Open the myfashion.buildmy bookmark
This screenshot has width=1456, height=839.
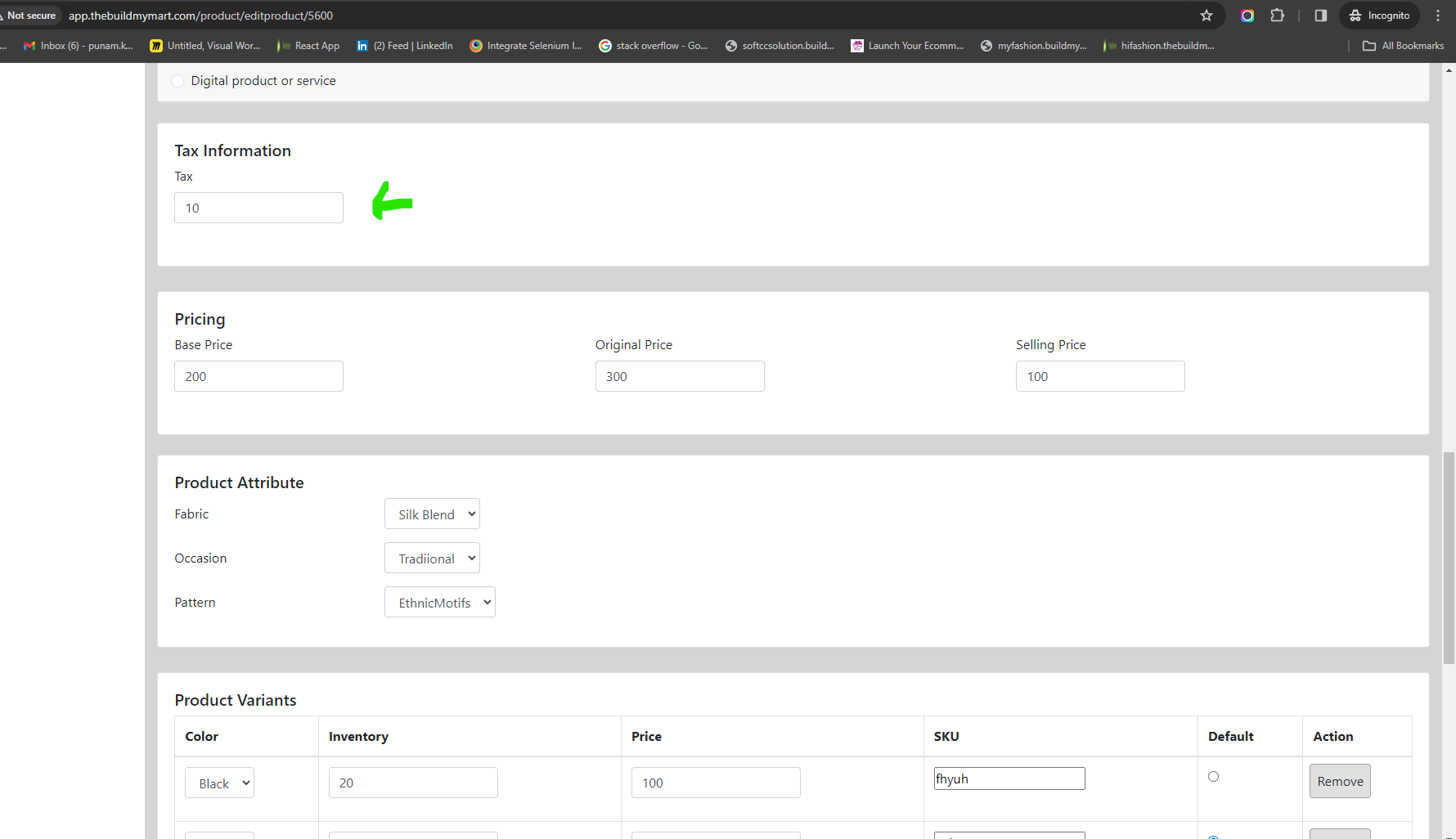pos(1034,46)
